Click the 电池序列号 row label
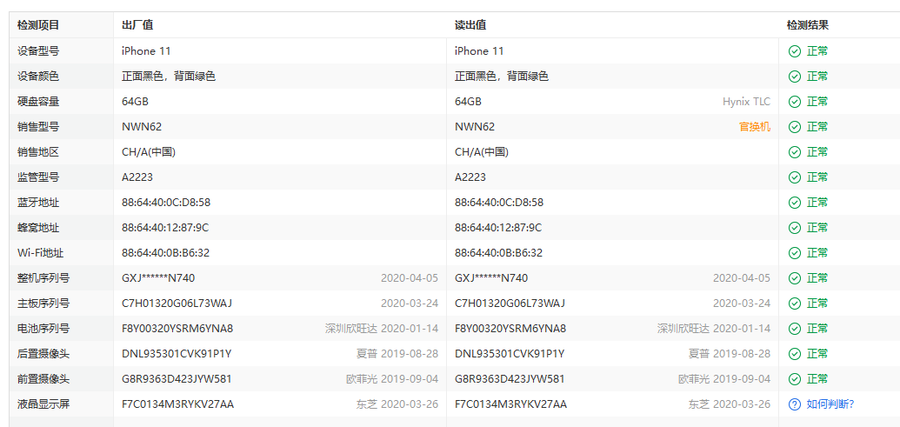The height and width of the screenshot is (427, 900). pyautogui.click(x=43, y=328)
